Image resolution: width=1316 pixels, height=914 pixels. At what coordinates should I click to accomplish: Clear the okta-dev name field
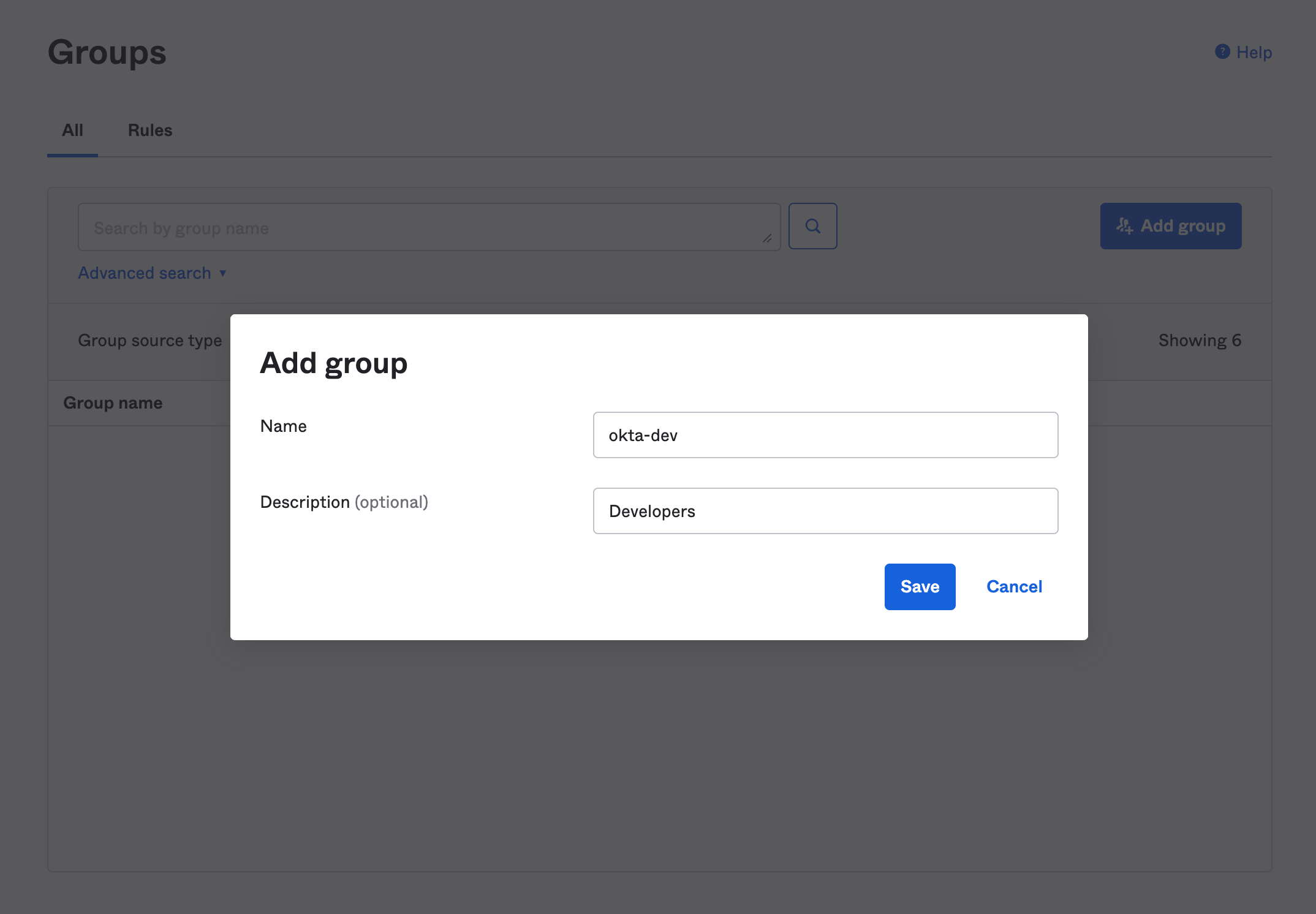(826, 434)
